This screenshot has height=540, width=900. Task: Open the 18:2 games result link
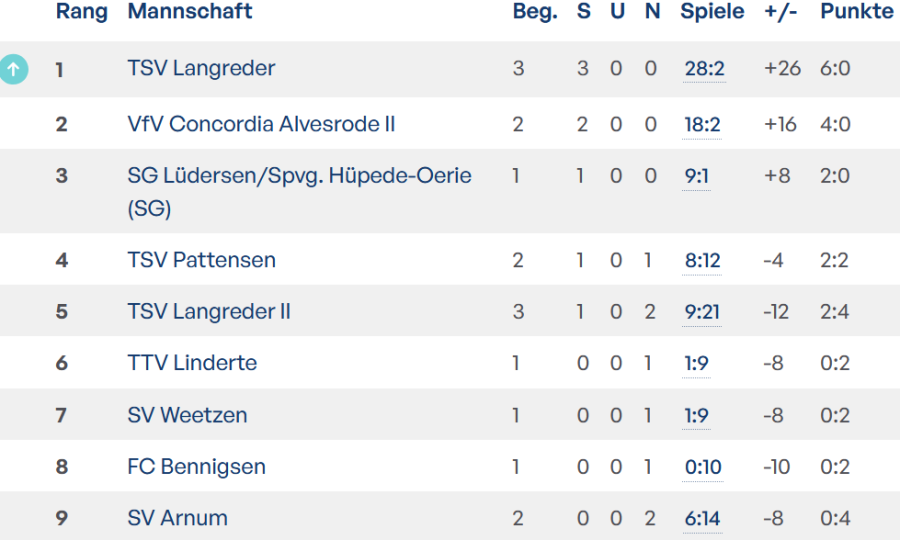[x=702, y=125]
